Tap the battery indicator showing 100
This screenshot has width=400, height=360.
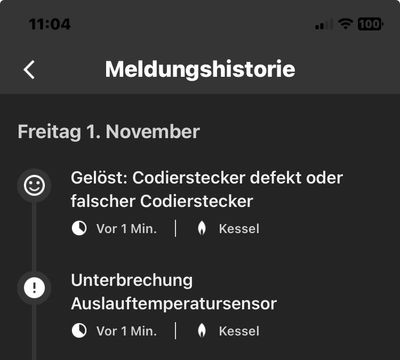[370, 24]
